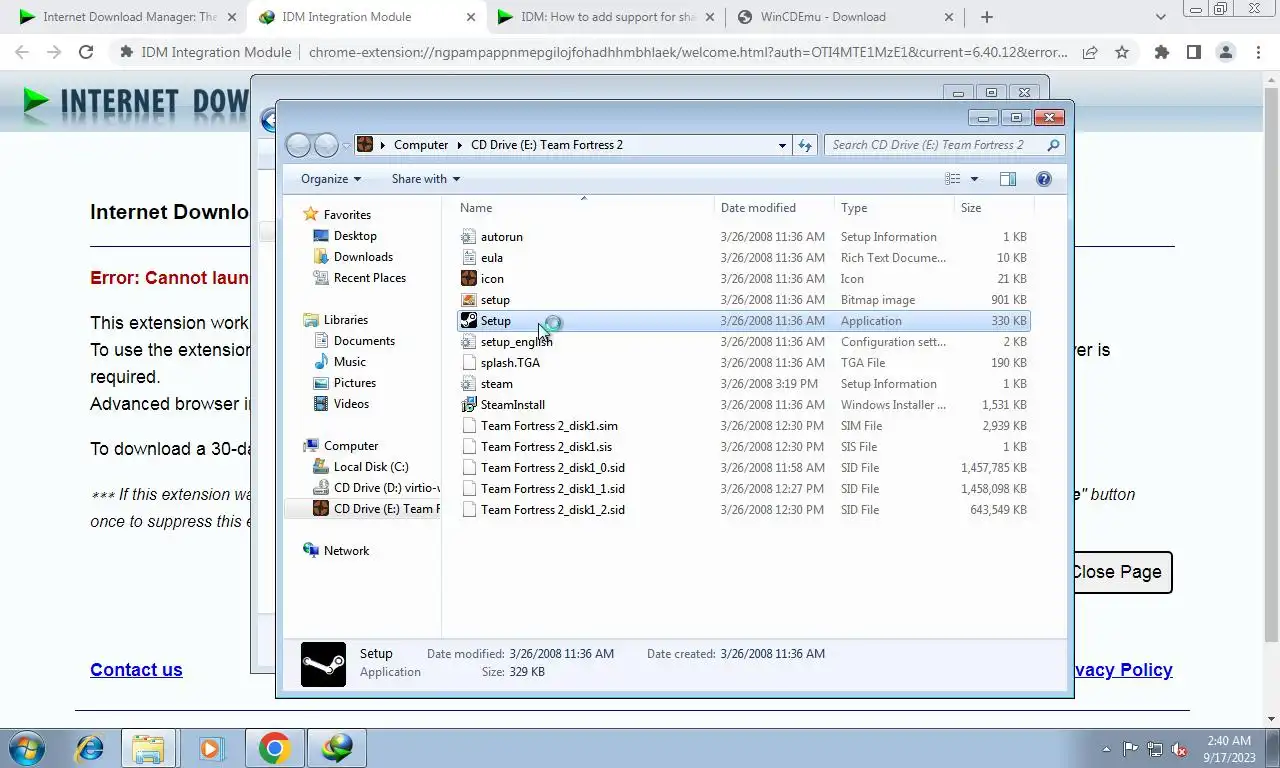This screenshot has width=1280, height=768.
Task: Open Recent Places in Favorites
Action: click(x=370, y=278)
